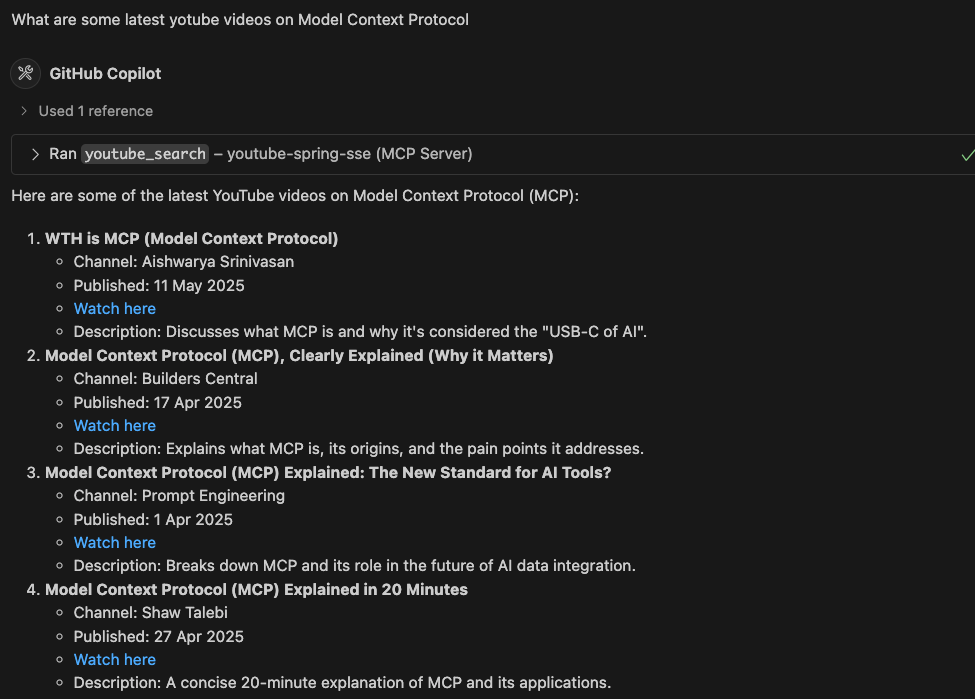
Task: Click the user question about latest YouTube videos
Action: point(240,19)
